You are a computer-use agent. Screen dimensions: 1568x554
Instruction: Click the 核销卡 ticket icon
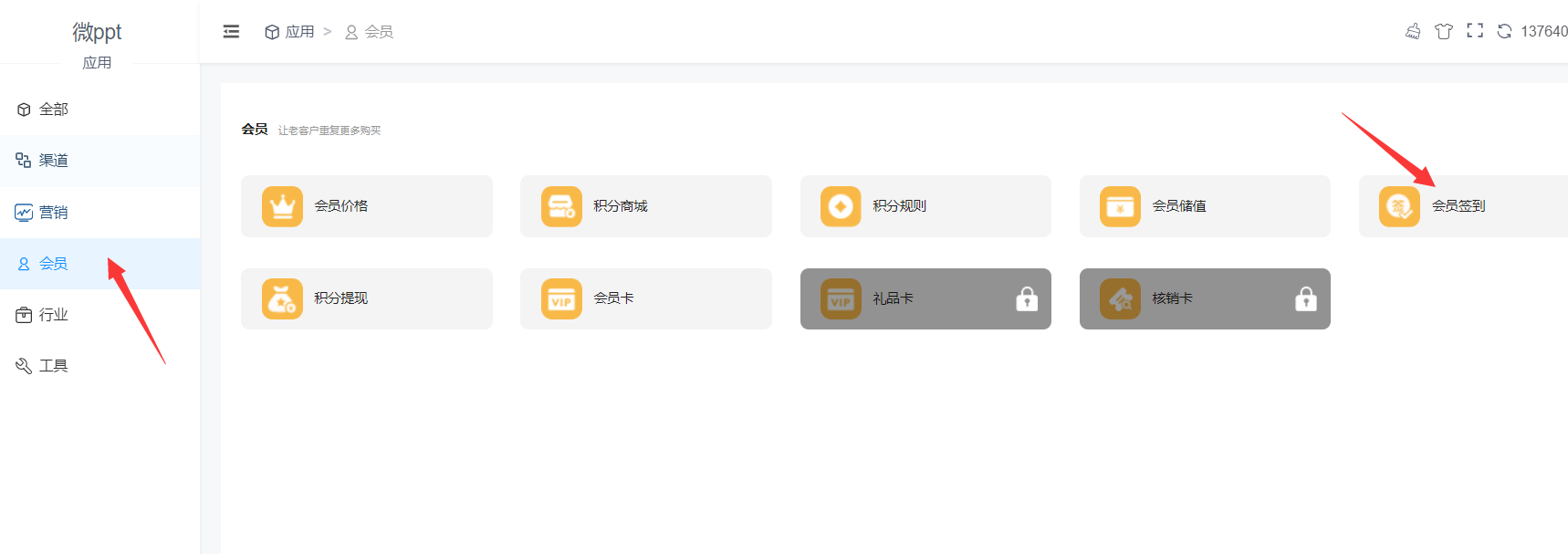pyautogui.click(x=1120, y=298)
